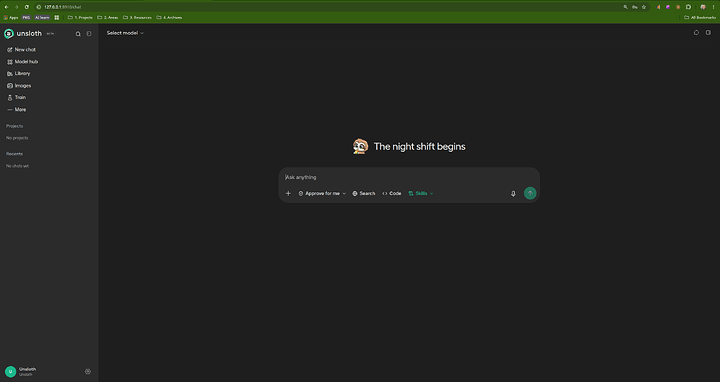The image size is (720, 382).
Task: Open the sidebar search magnifier icon
Action: (78, 34)
